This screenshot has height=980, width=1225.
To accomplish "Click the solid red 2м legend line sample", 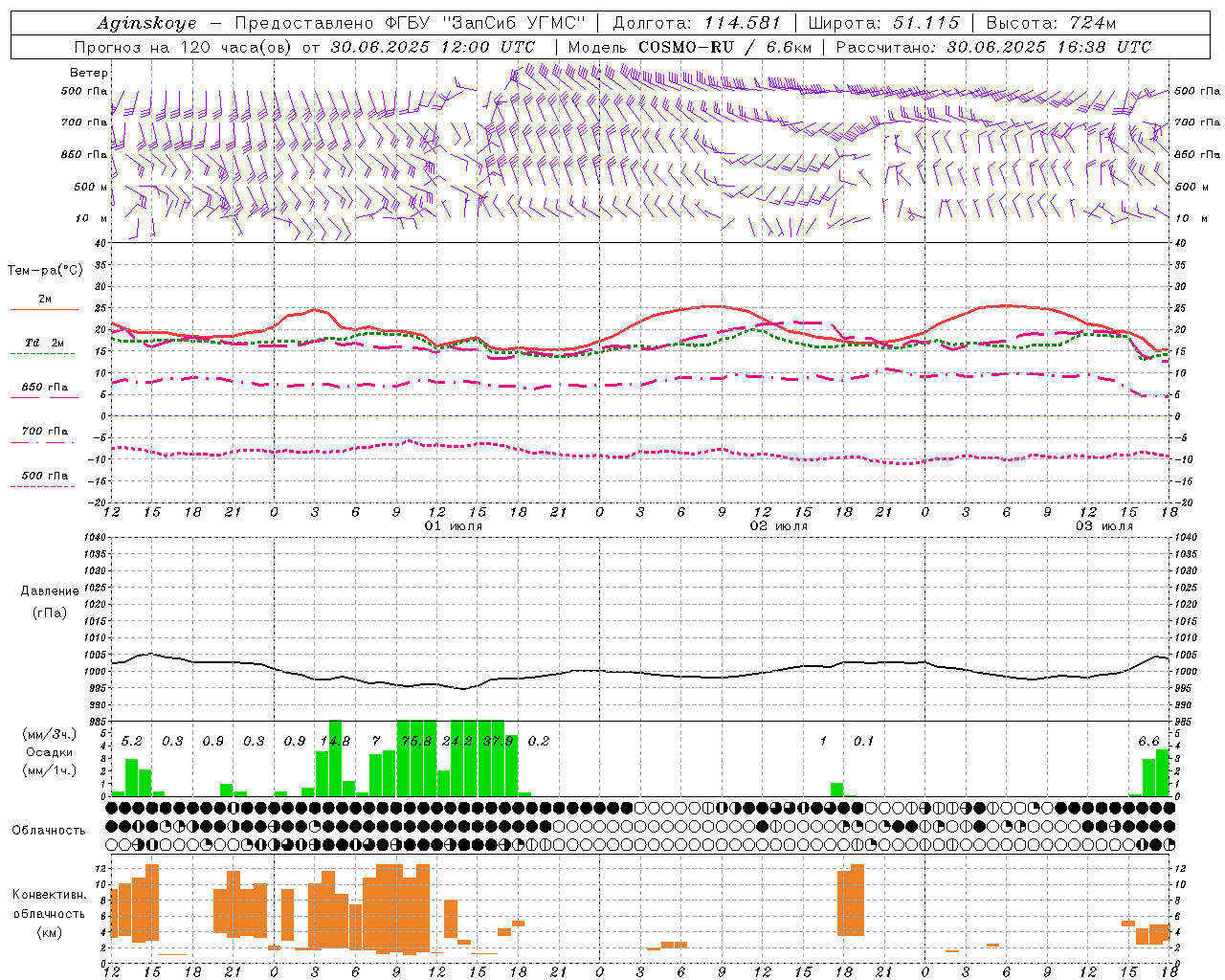I will click(x=44, y=310).
